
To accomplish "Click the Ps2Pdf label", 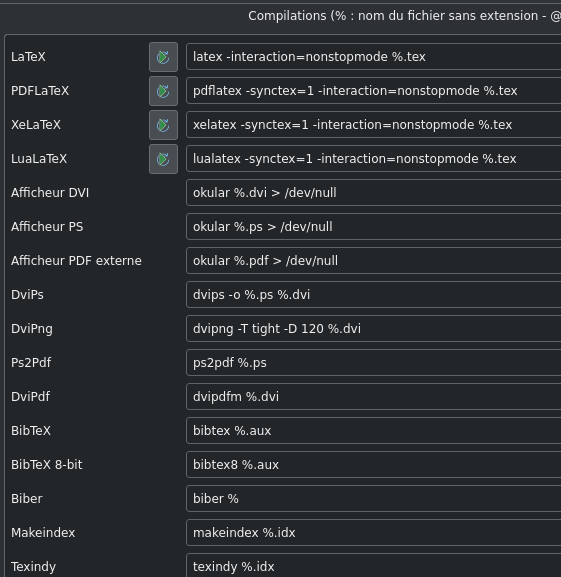I will (31, 363).
